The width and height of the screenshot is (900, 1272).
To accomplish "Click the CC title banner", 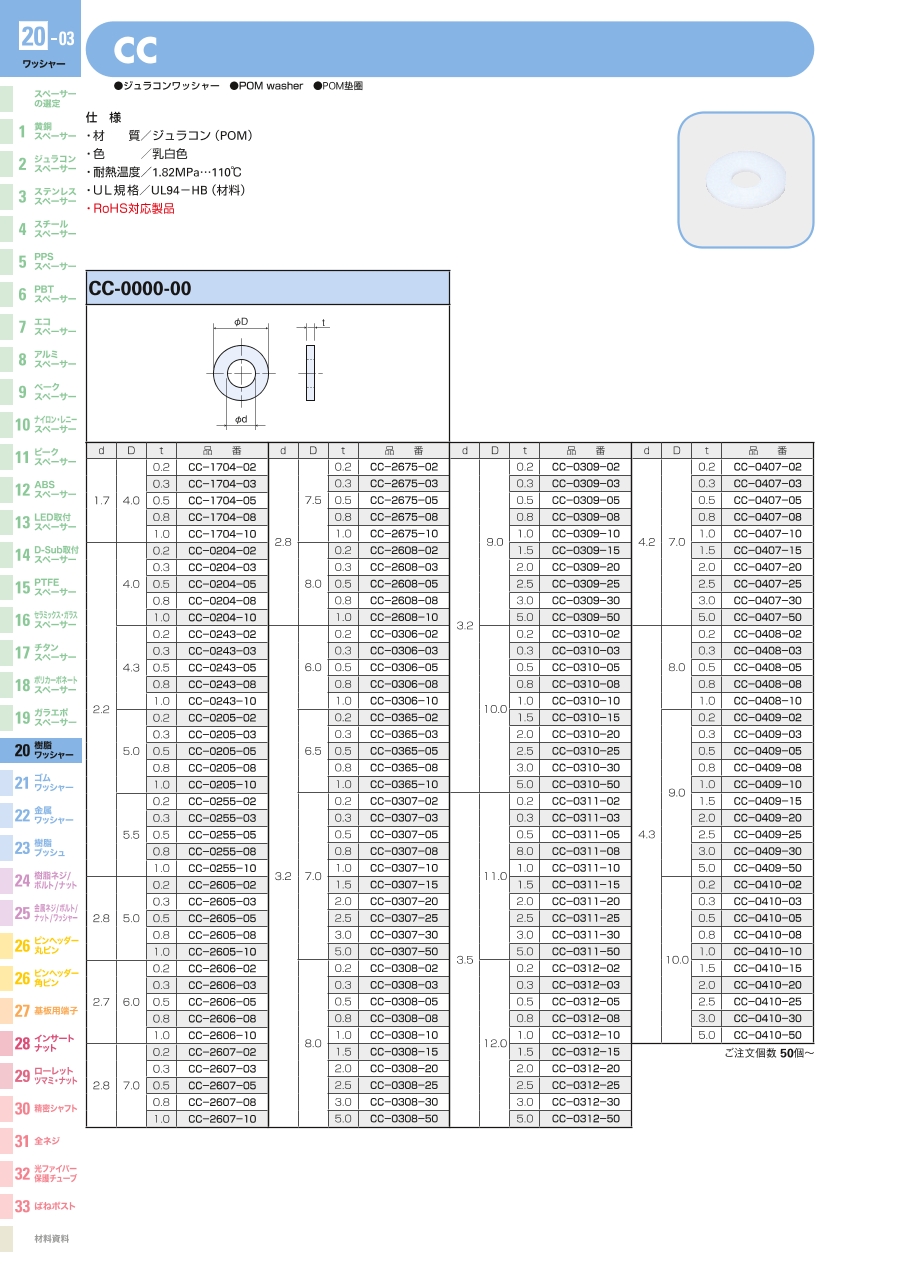I will [x=450, y=49].
